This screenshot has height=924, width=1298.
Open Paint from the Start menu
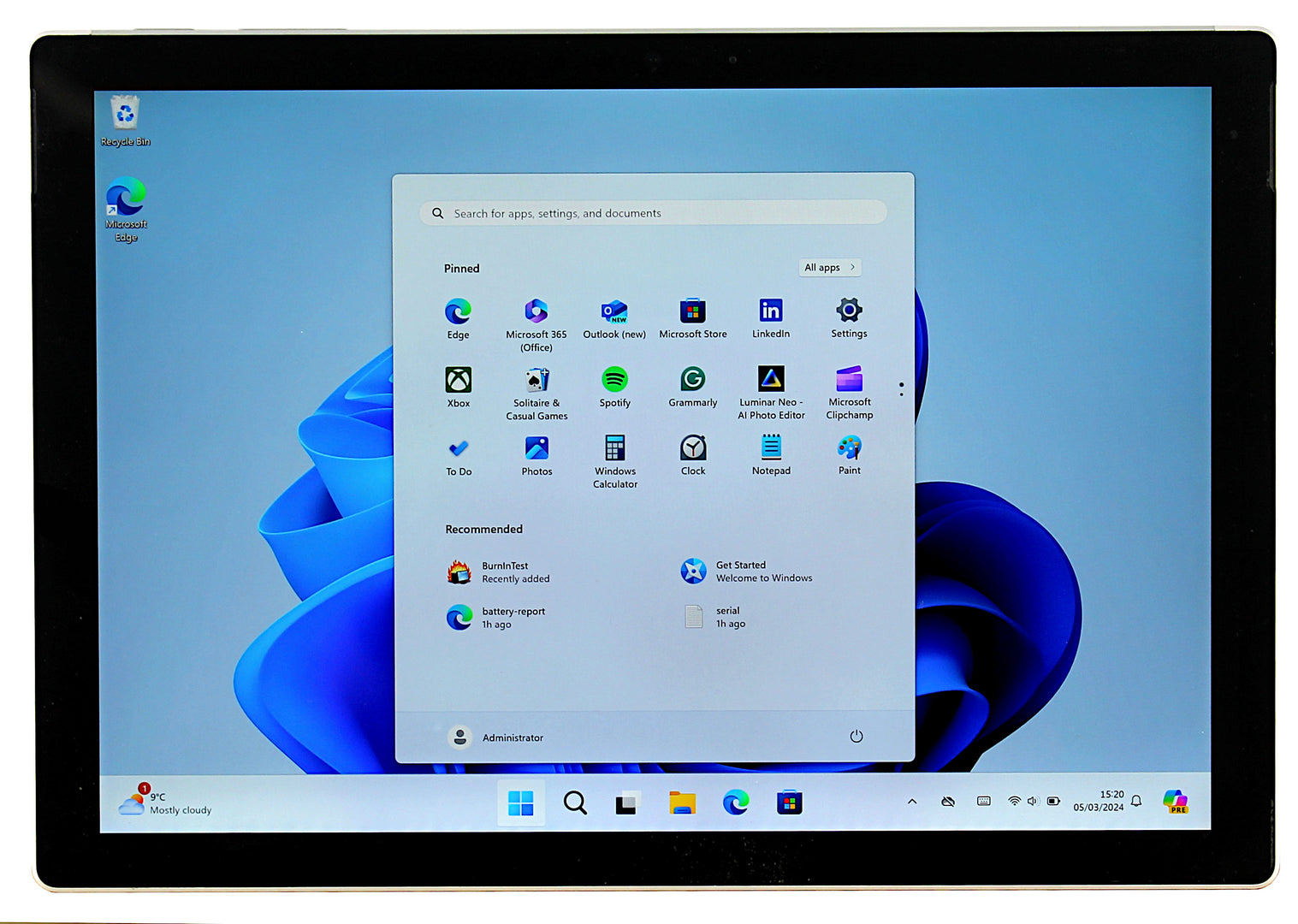[x=848, y=449]
